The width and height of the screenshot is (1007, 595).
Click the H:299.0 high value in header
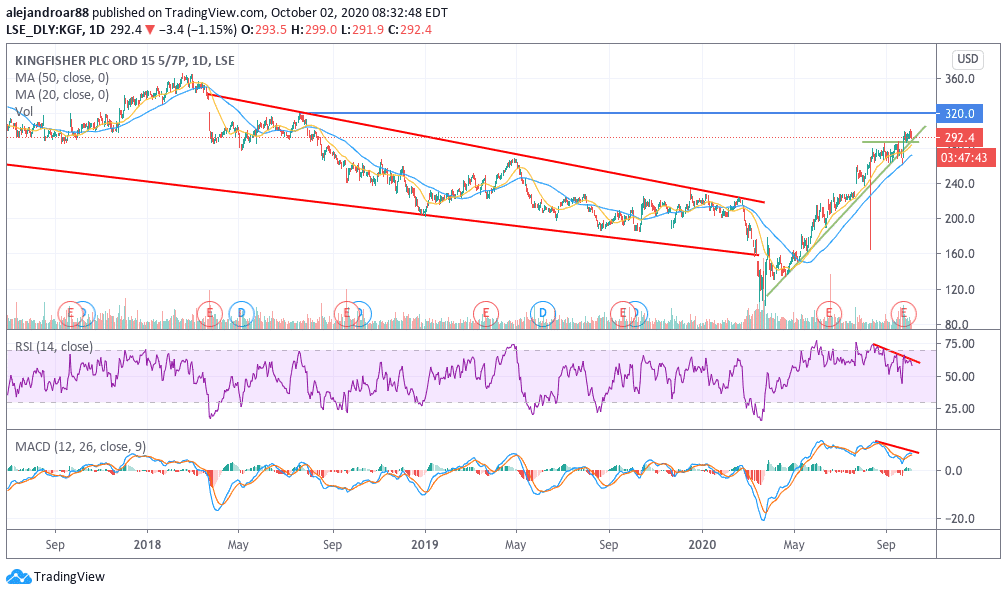pos(314,30)
